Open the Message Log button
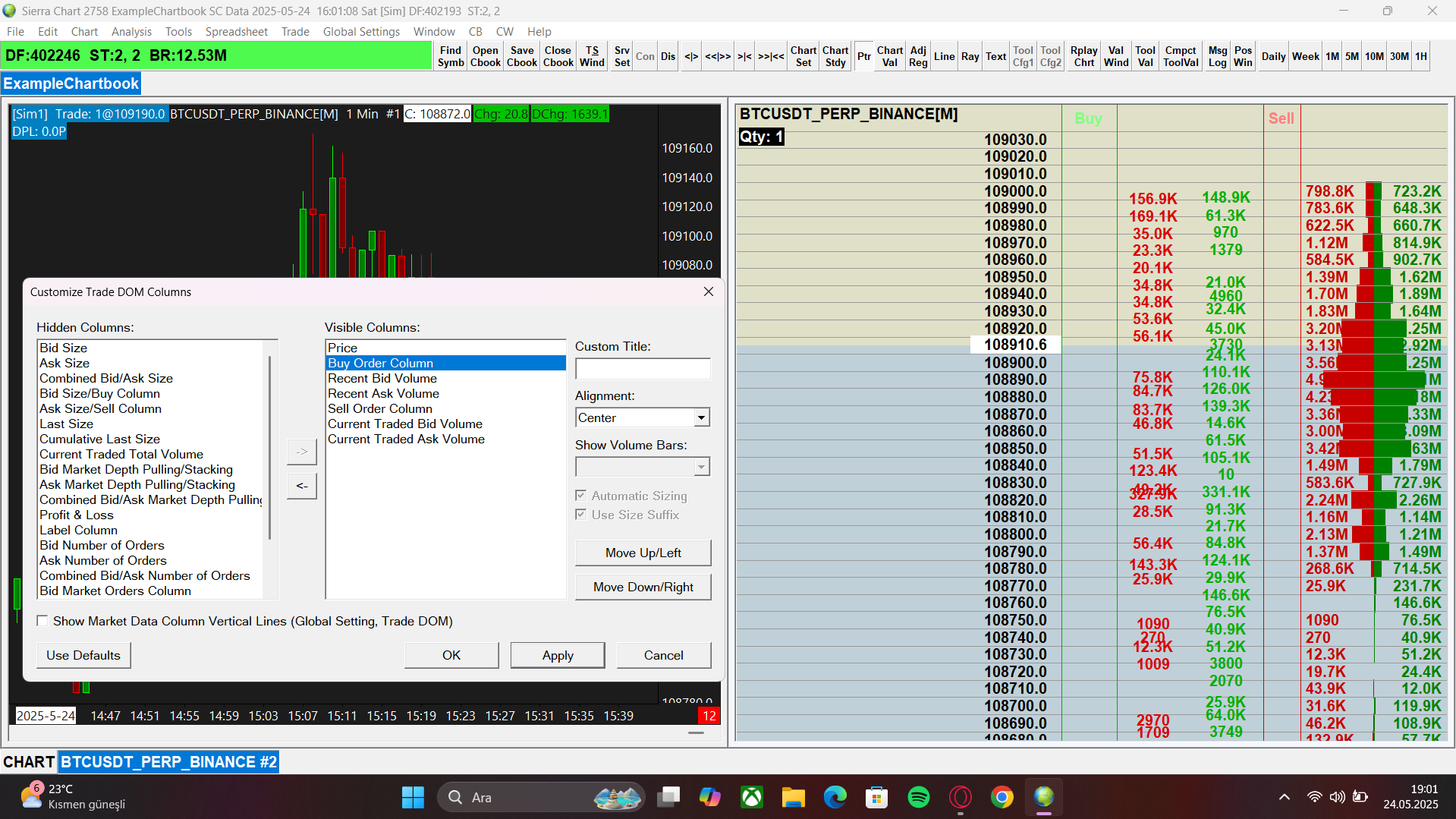1456x819 pixels. [1217, 56]
